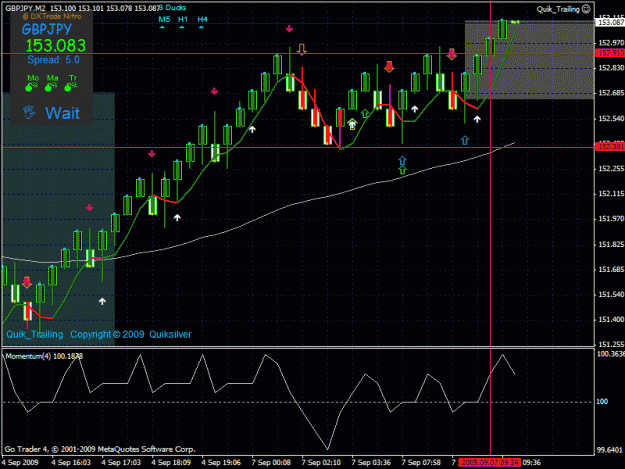
Task: Click the green dot under Mo
Action: pos(29,88)
